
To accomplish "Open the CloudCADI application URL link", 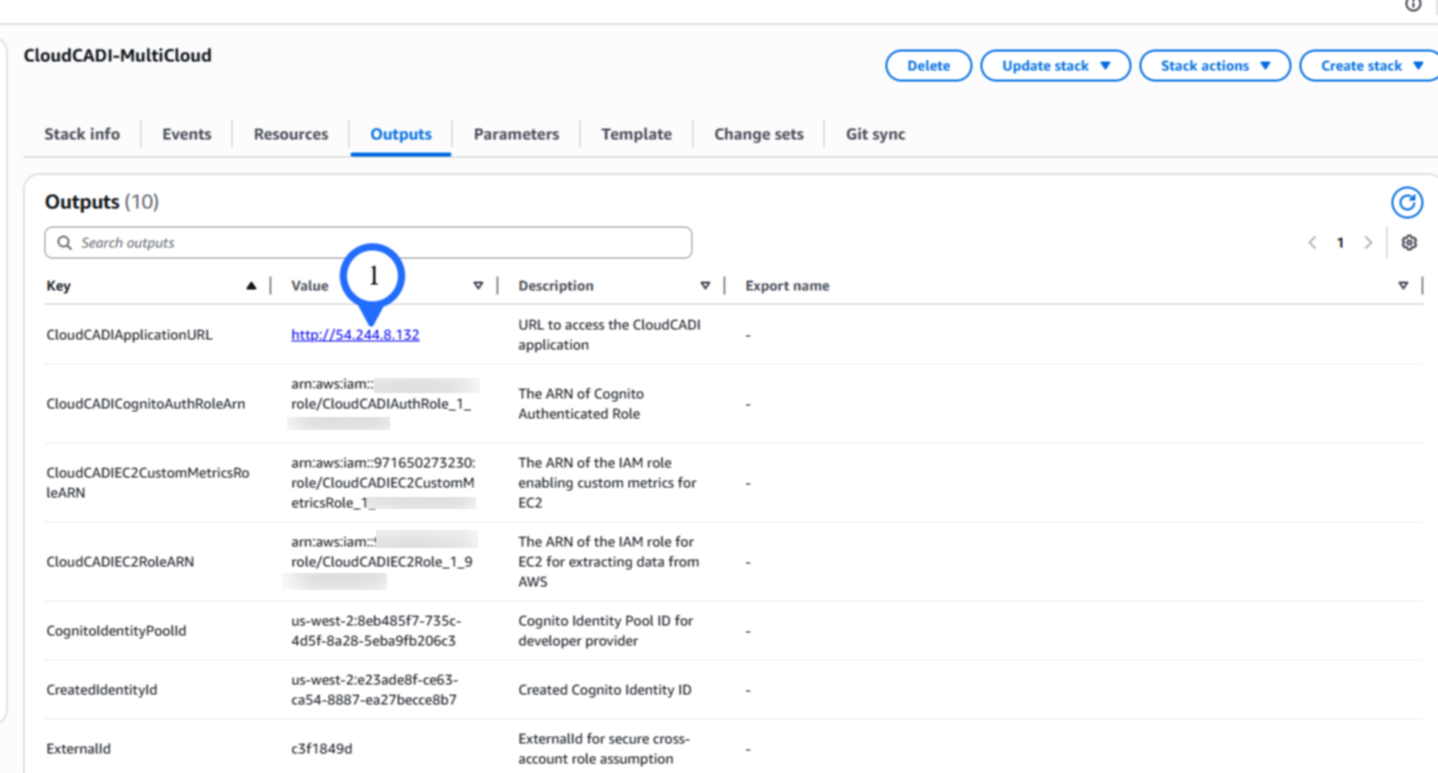I will click(x=355, y=335).
